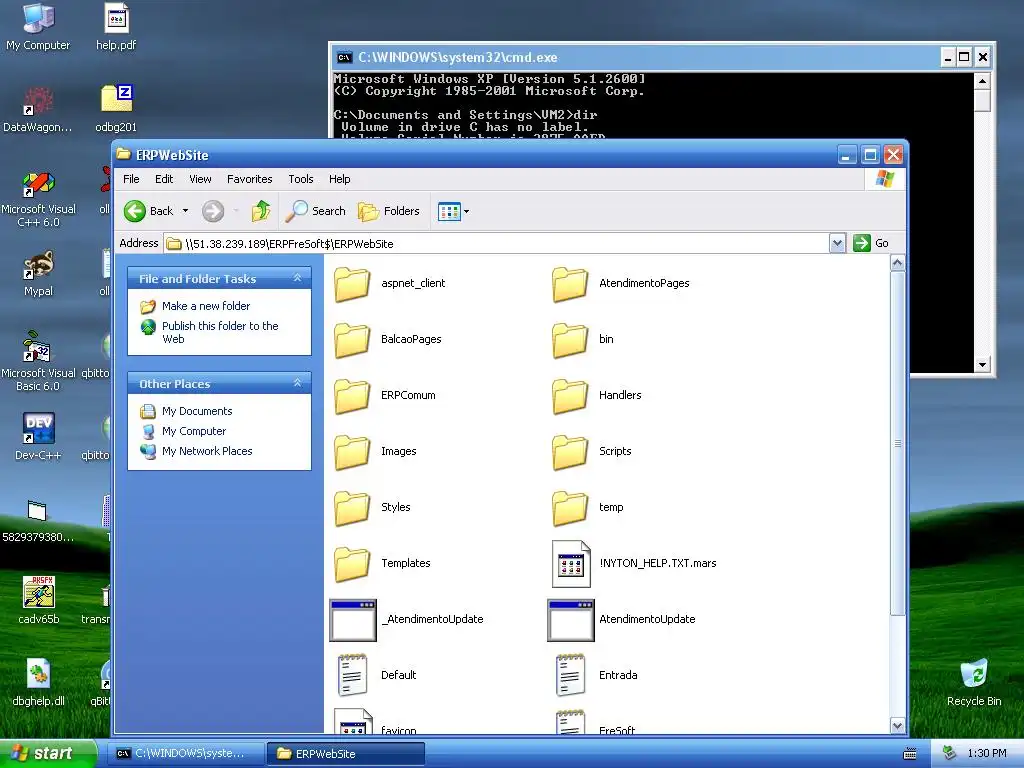This screenshot has height=768, width=1024.
Task: Select the AtendimentoUpdate application icon
Action: (x=571, y=620)
